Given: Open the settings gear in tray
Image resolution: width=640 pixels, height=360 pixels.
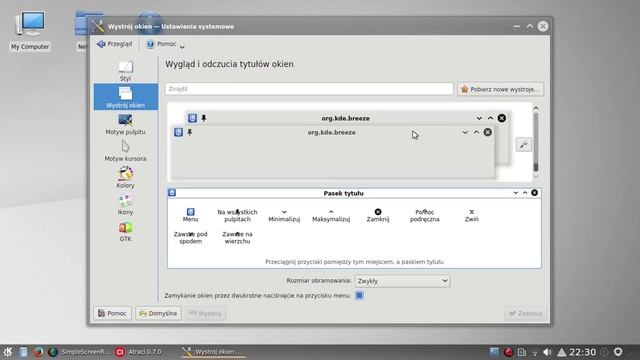Looking at the screenshot, I should 618,352.
